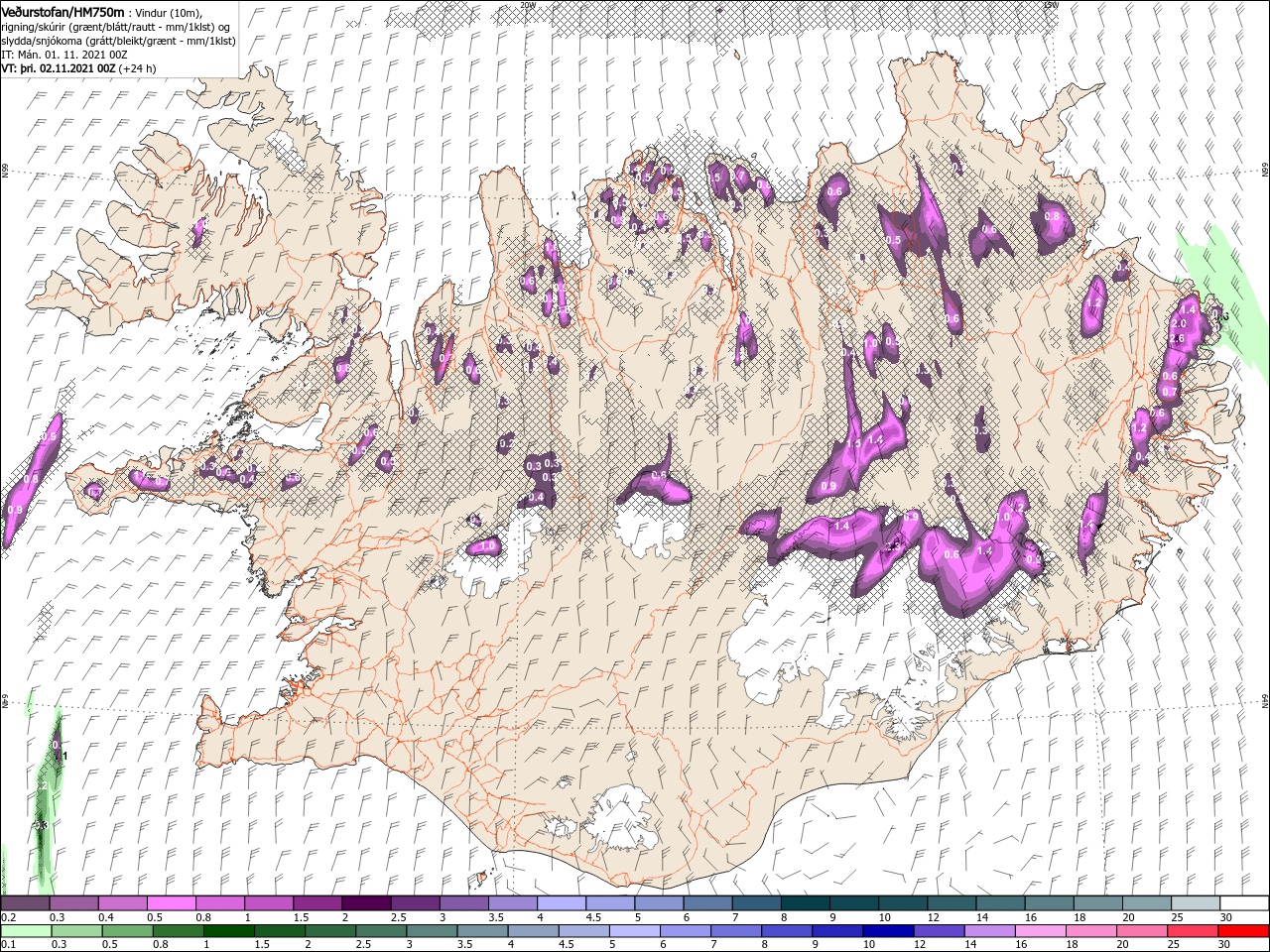Select the lavender swatch between 4 and 4.5, top row
This screenshot has width=1270, height=952.
pyautogui.click(x=561, y=903)
